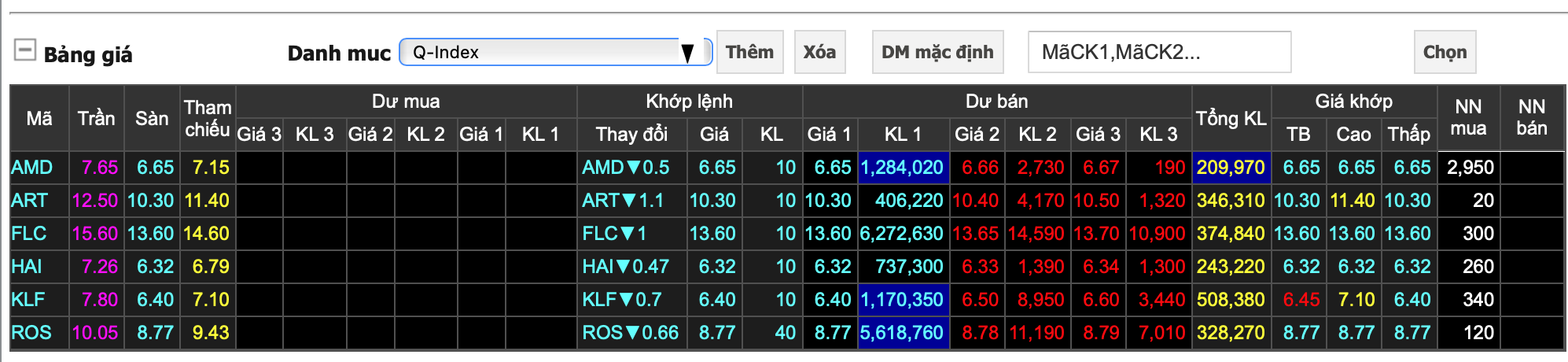Click the Sàn column header
Screen dimensions: 1568x362
152,118
